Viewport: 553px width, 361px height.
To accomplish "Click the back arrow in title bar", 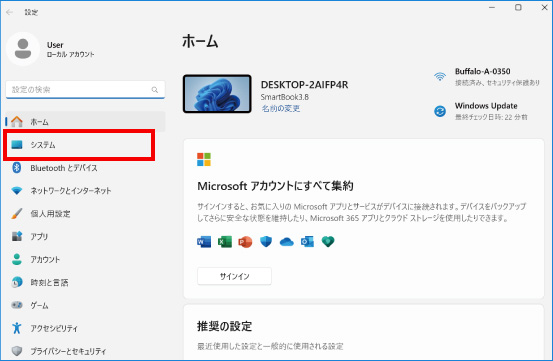I will pyautogui.click(x=10, y=12).
